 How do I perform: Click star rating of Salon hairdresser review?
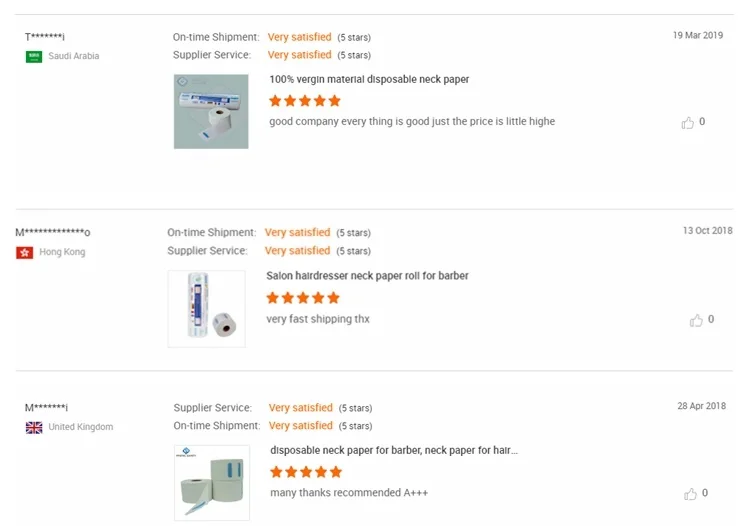[x=303, y=298]
